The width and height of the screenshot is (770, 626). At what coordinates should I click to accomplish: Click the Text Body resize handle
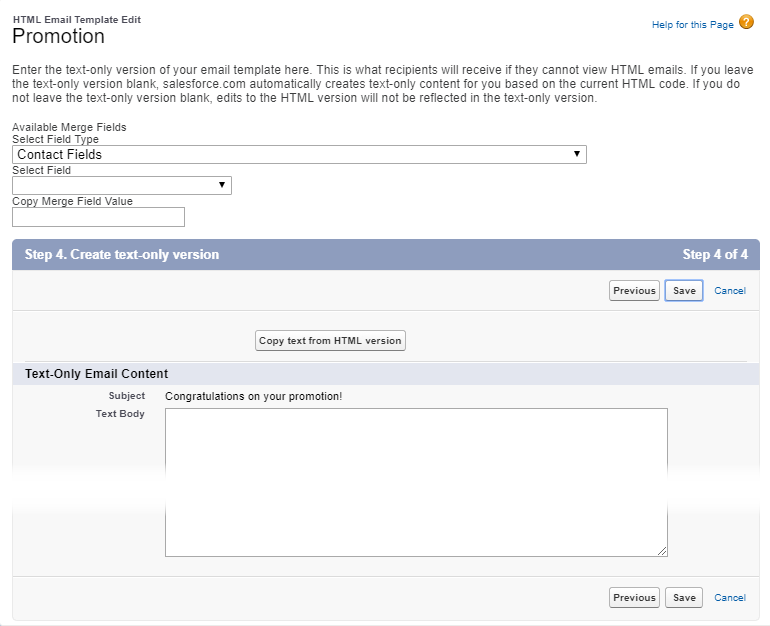pos(661,550)
